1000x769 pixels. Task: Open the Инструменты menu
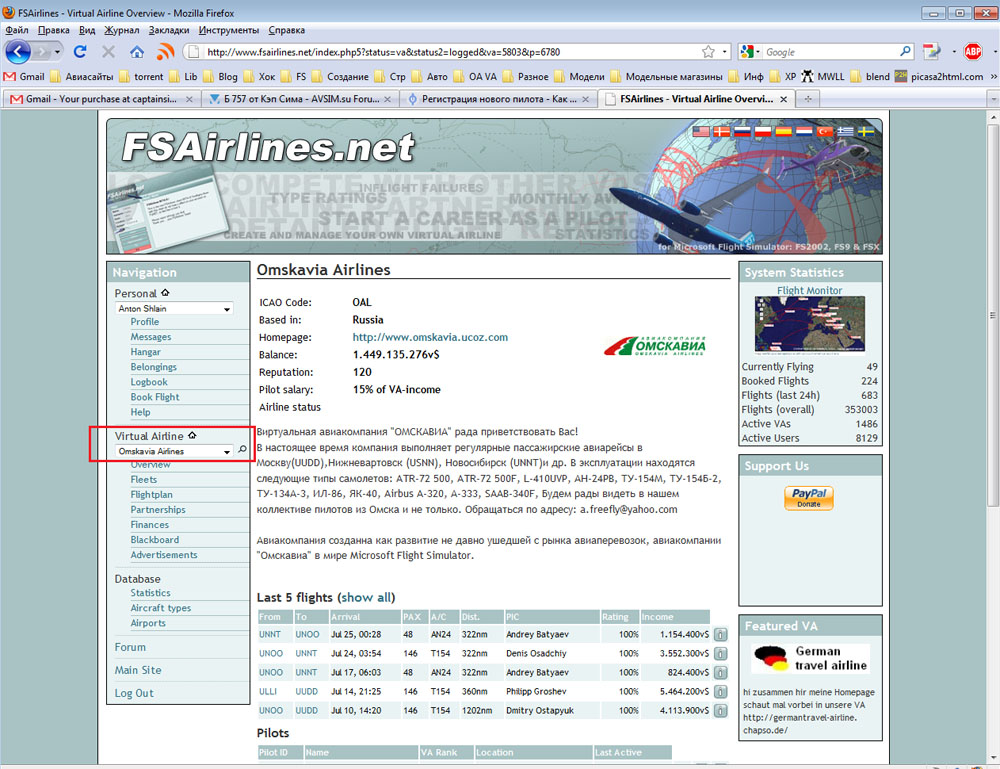click(229, 30)
